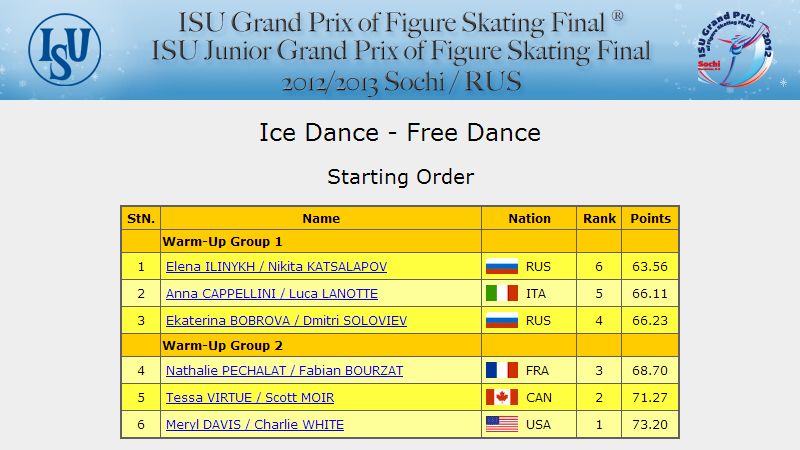Open Meryl DAVIS / Charlie WHITE link

(255, 425)
